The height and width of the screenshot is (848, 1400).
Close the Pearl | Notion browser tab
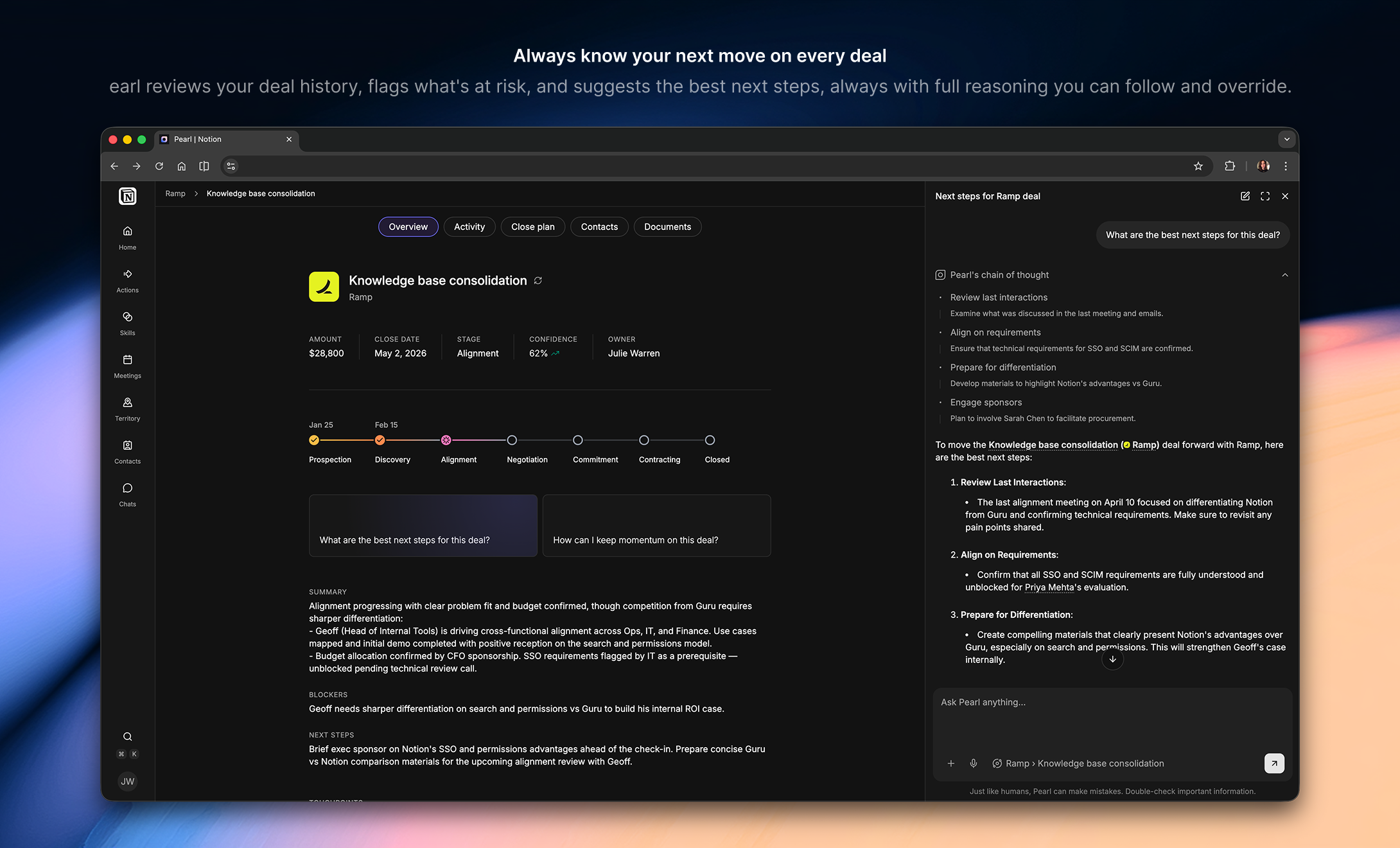point(289,139)
